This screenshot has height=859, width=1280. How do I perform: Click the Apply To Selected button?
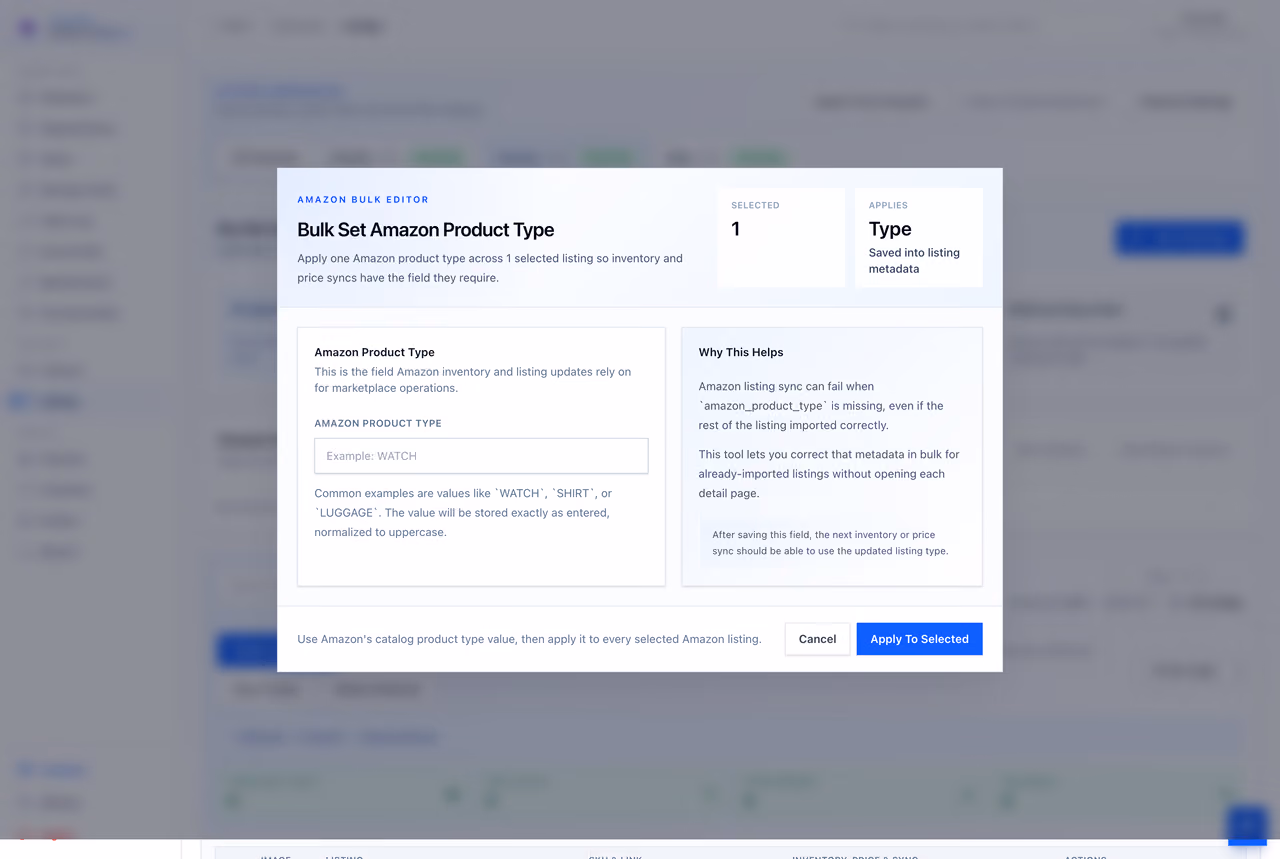point(919,639)
